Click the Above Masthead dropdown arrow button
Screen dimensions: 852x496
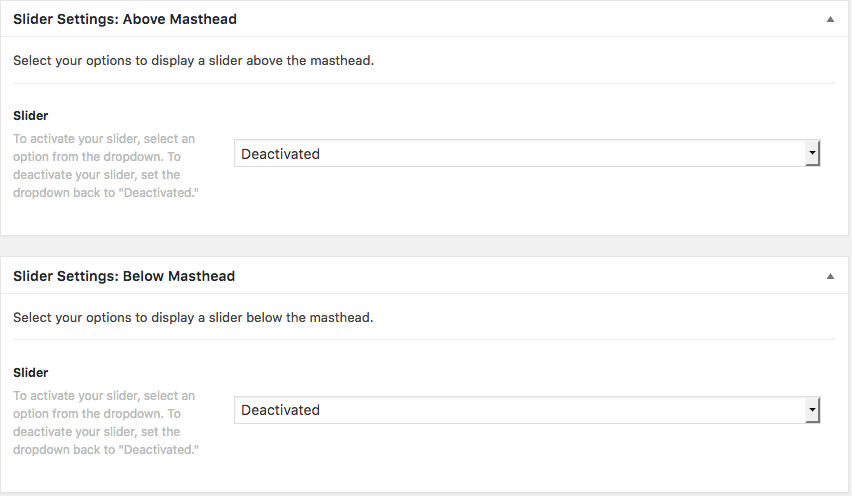click(813, 153)
